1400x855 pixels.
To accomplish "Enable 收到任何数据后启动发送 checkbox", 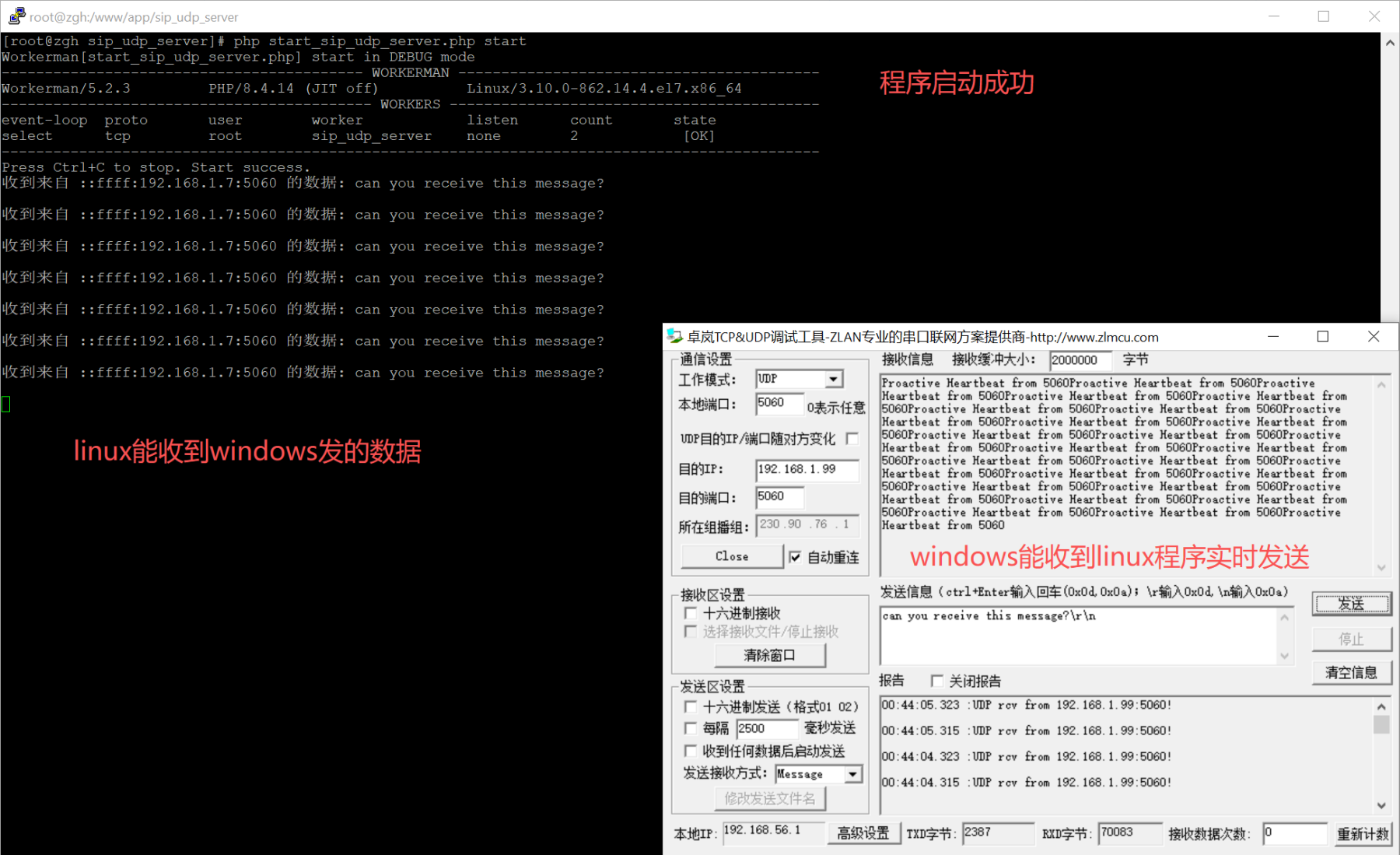I will click(x=690, y=751).
